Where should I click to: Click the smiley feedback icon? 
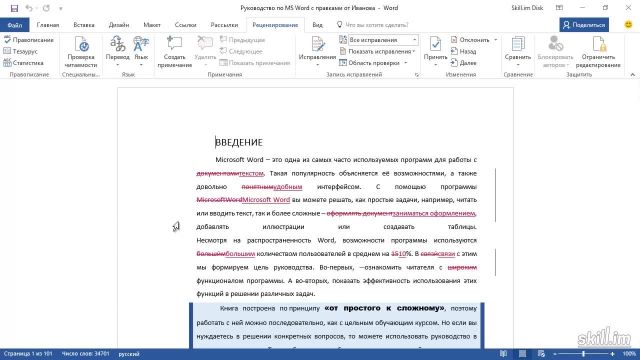[628, 24]
